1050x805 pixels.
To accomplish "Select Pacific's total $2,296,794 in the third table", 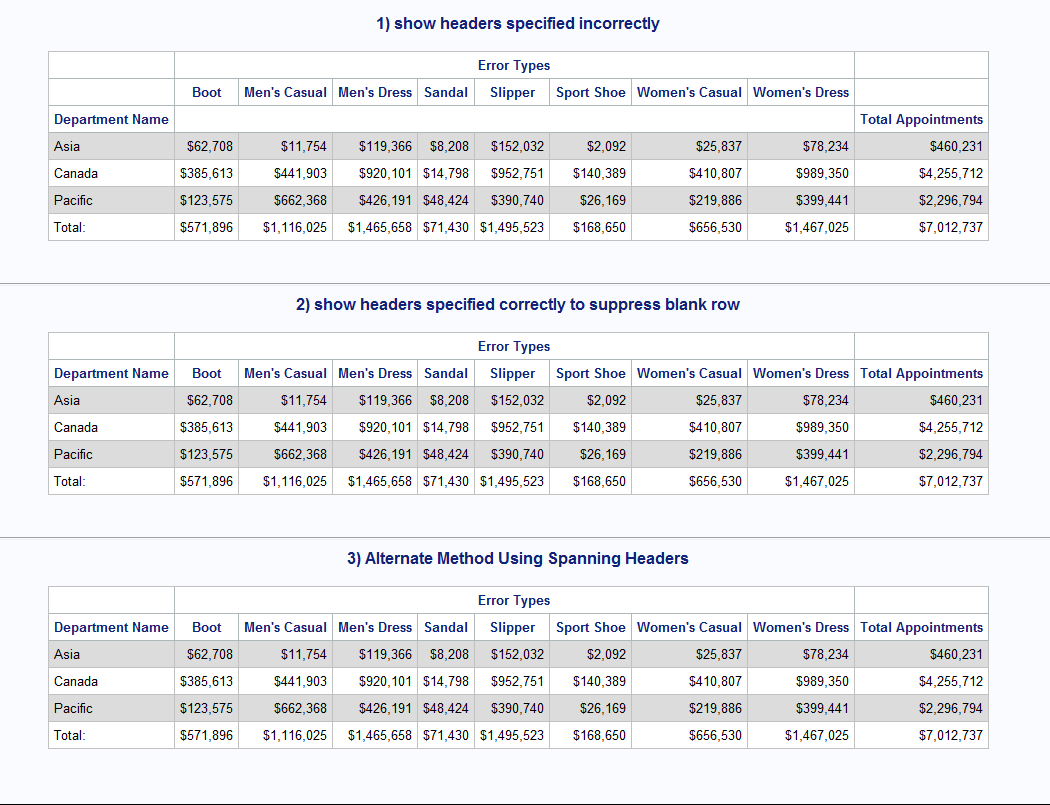I will pyautogui.click(x=950, y=708).
